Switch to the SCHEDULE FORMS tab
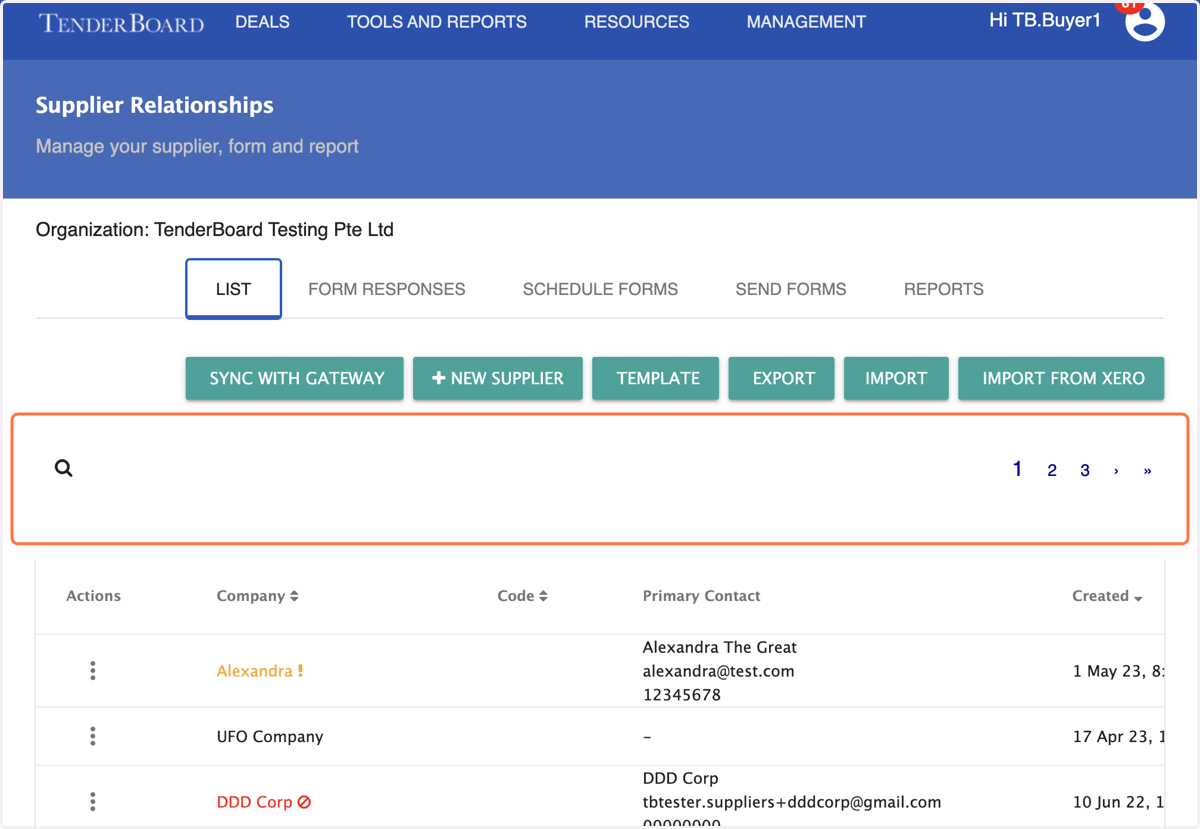The image size is (1200, 829). click(600, 289)
